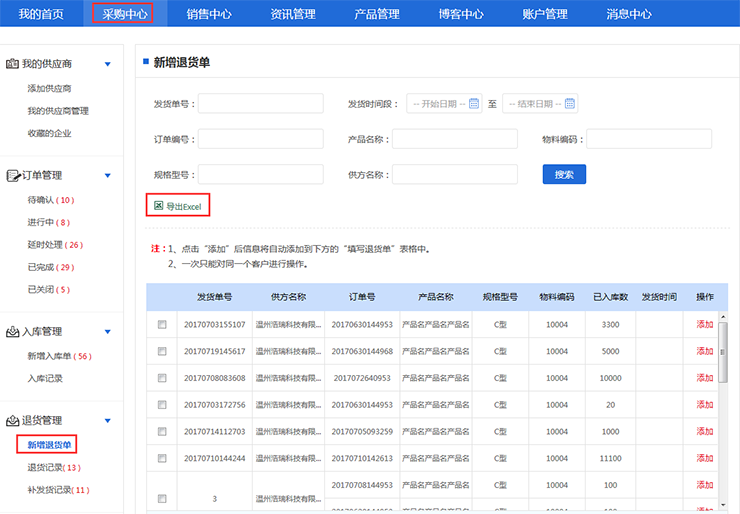This screenshot has height=514, width=740.
Task: Focus the 规格型号 input field
Action: coord(261,174)
